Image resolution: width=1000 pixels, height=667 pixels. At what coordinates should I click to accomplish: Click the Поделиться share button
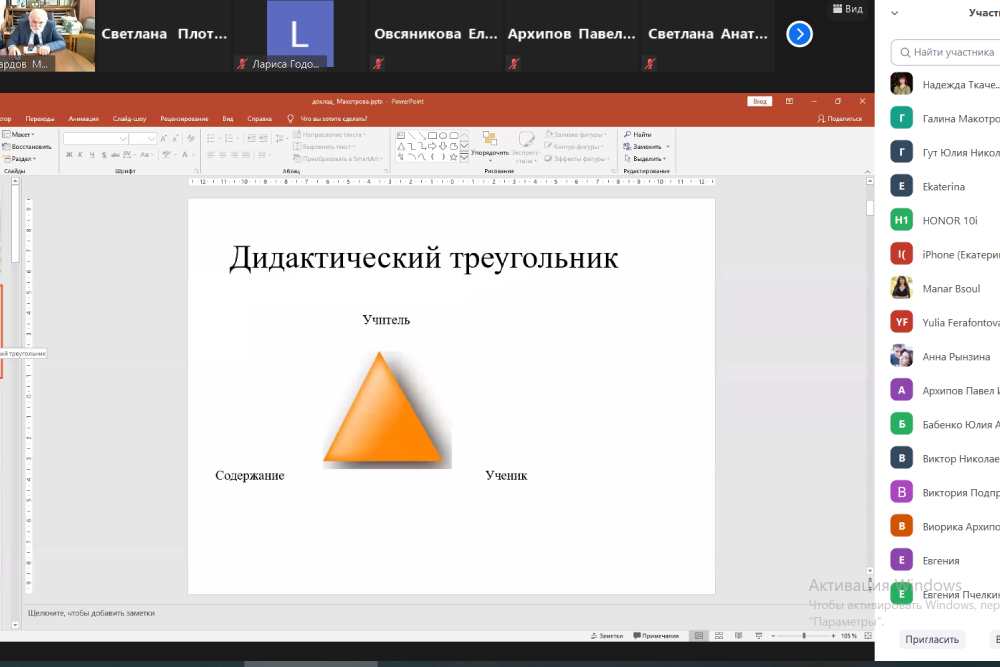pyautogui.click(x=839, y=118)
